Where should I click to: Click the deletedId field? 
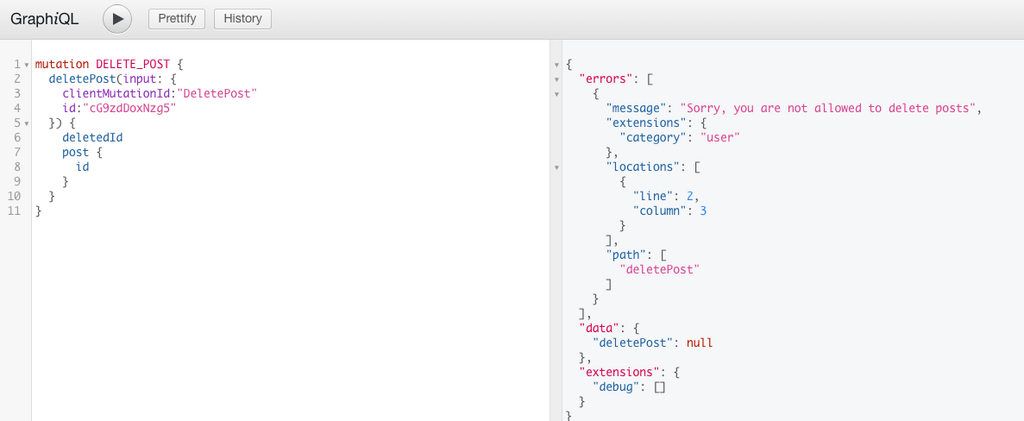pyautogui.click(x=93, y=137)
